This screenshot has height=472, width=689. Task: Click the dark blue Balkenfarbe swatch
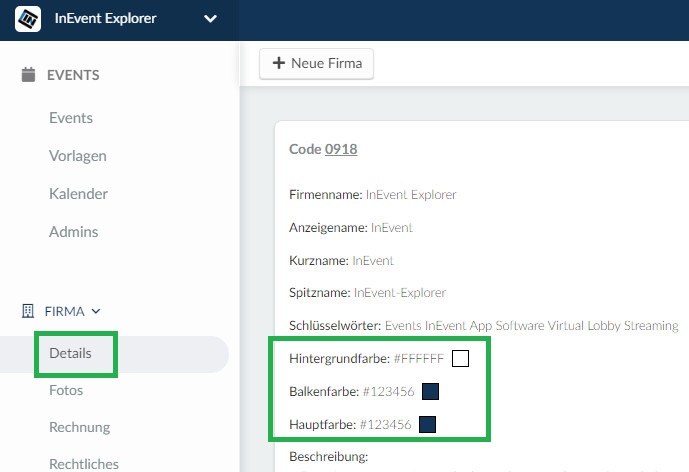click(x=430, y=392)
